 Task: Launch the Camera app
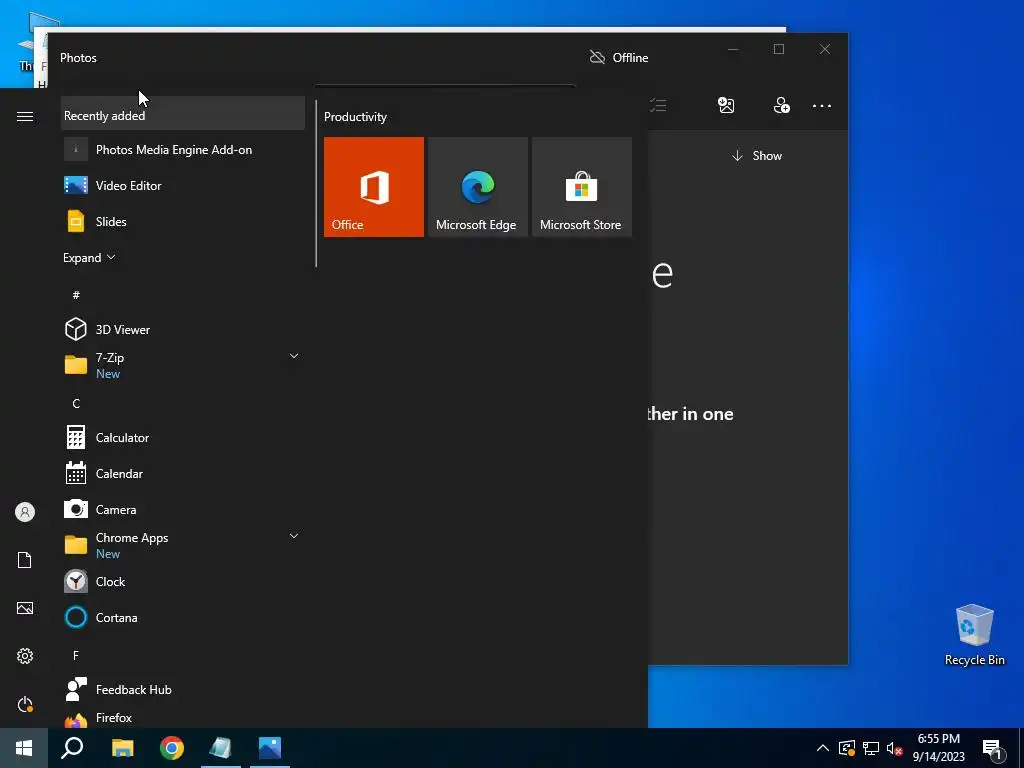click(x=183, y=509)
